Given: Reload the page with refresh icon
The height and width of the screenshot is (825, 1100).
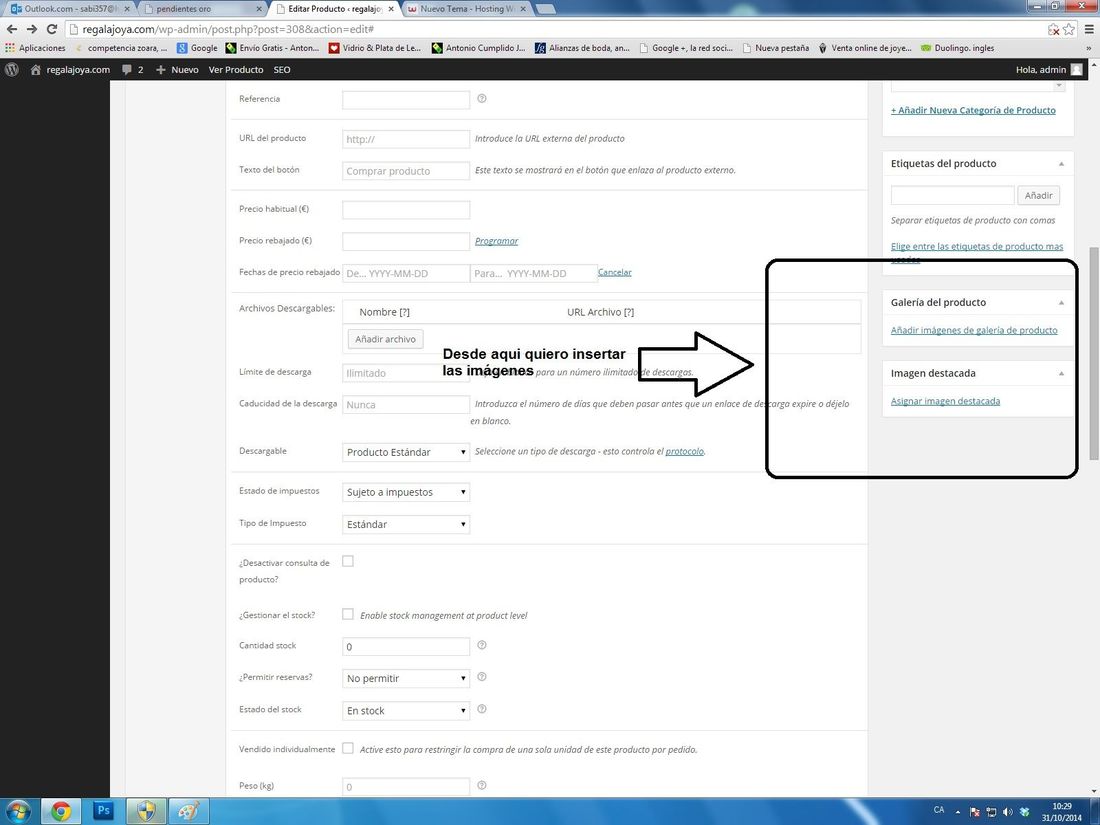Looking at the screenshot, I should coord(51,29).
